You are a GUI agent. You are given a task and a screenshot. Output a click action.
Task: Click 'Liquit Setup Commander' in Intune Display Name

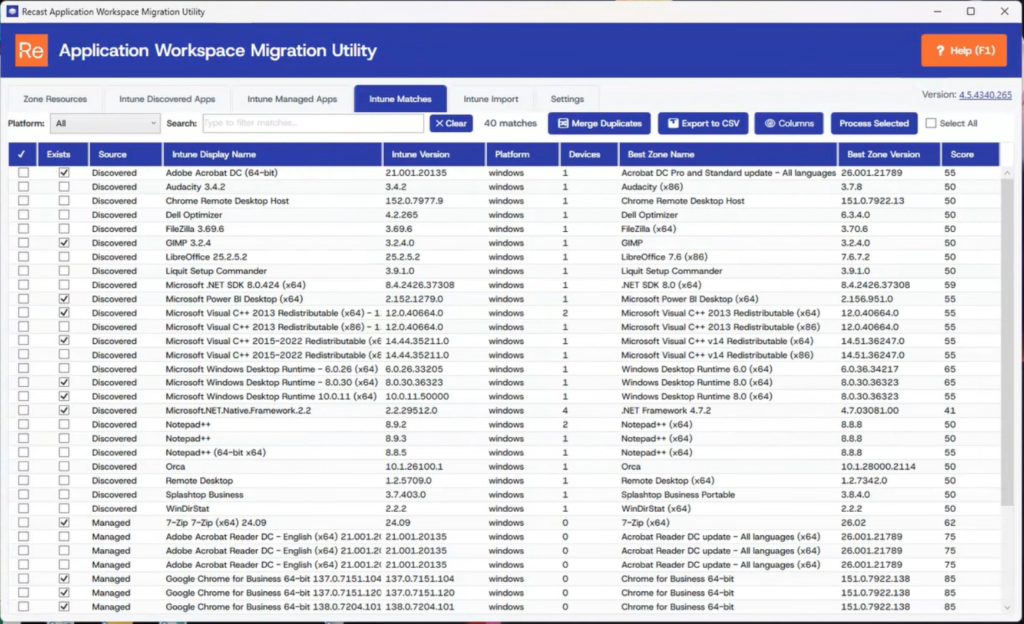coord(216,271)
